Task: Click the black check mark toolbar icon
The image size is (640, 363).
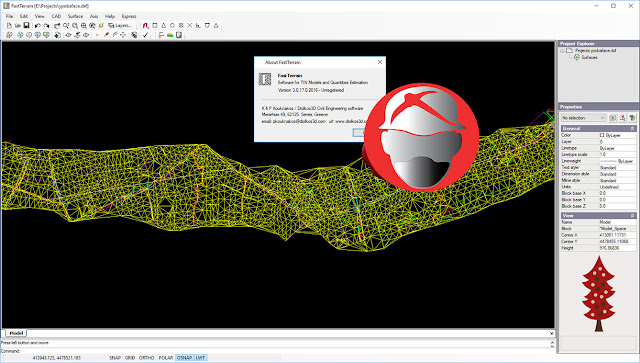Action: point(145,35)
